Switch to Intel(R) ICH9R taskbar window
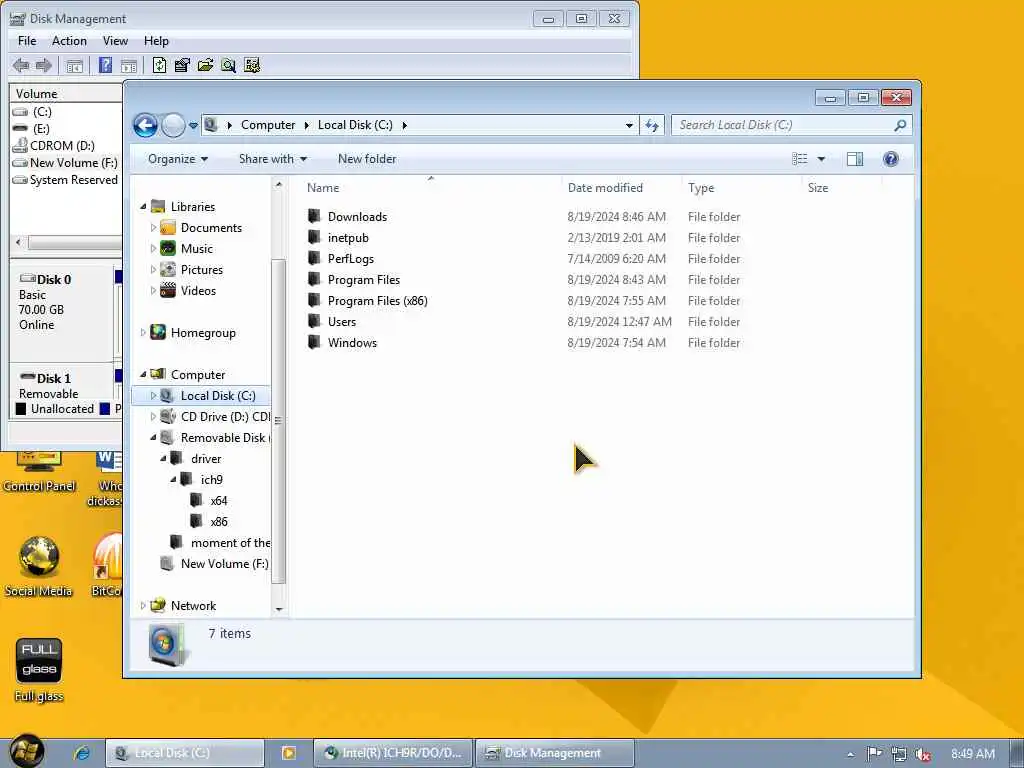The height and width of the screenshot is (768, 1024). [x=394, y=753]
